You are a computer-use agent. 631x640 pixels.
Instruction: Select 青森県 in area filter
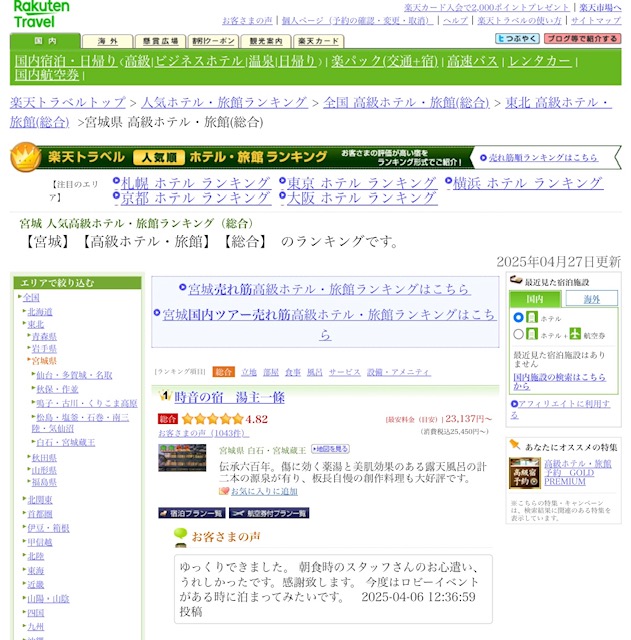click(x=44, y=336)
